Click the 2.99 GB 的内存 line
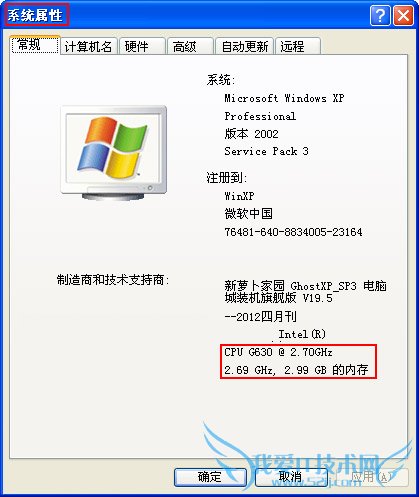 pyautogui.click(x=296, y=370)
